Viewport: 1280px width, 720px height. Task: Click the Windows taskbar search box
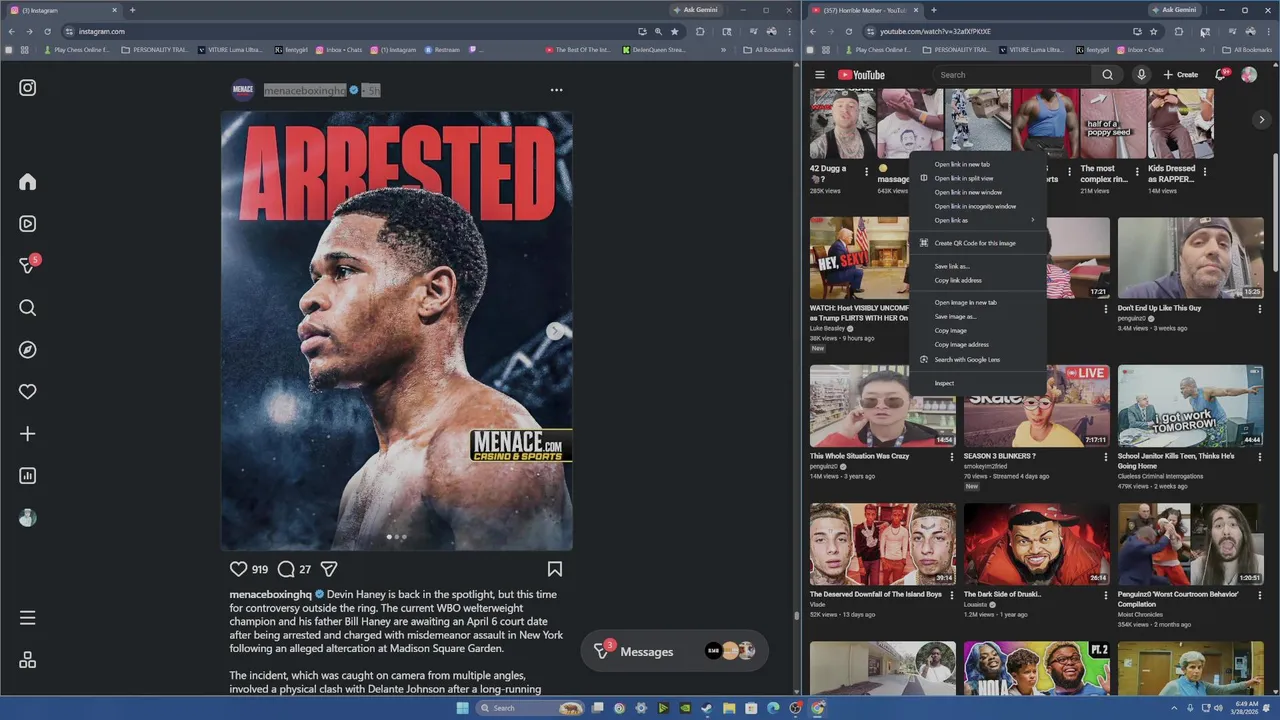[x=530, y=708]
